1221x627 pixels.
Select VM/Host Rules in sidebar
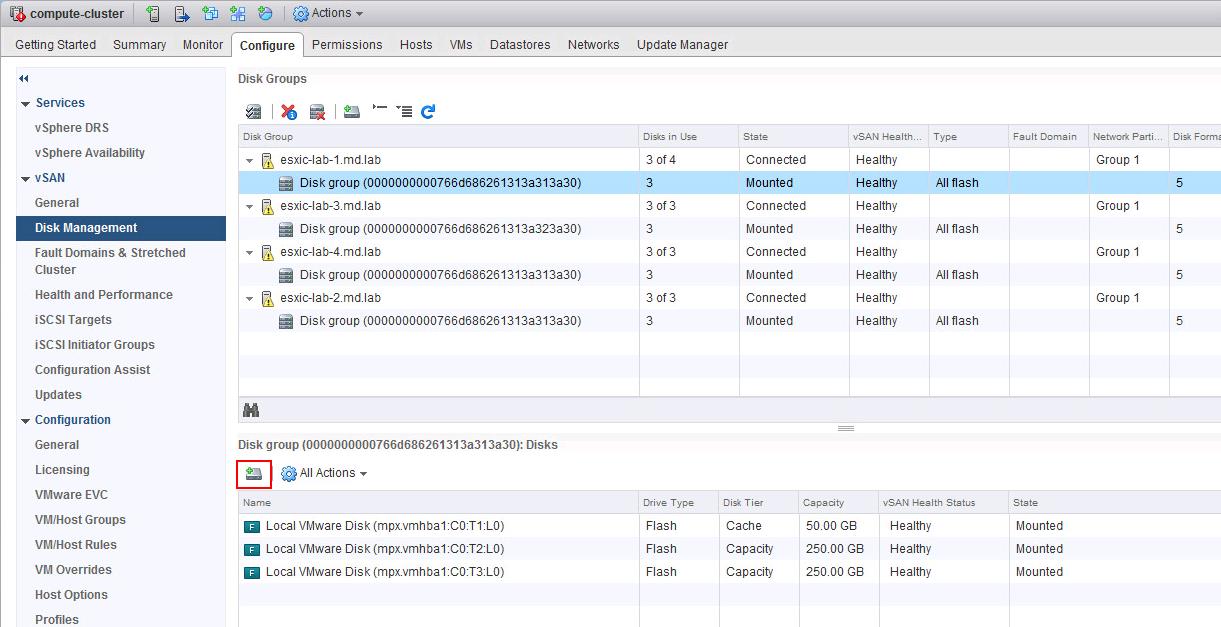(76, 545)
